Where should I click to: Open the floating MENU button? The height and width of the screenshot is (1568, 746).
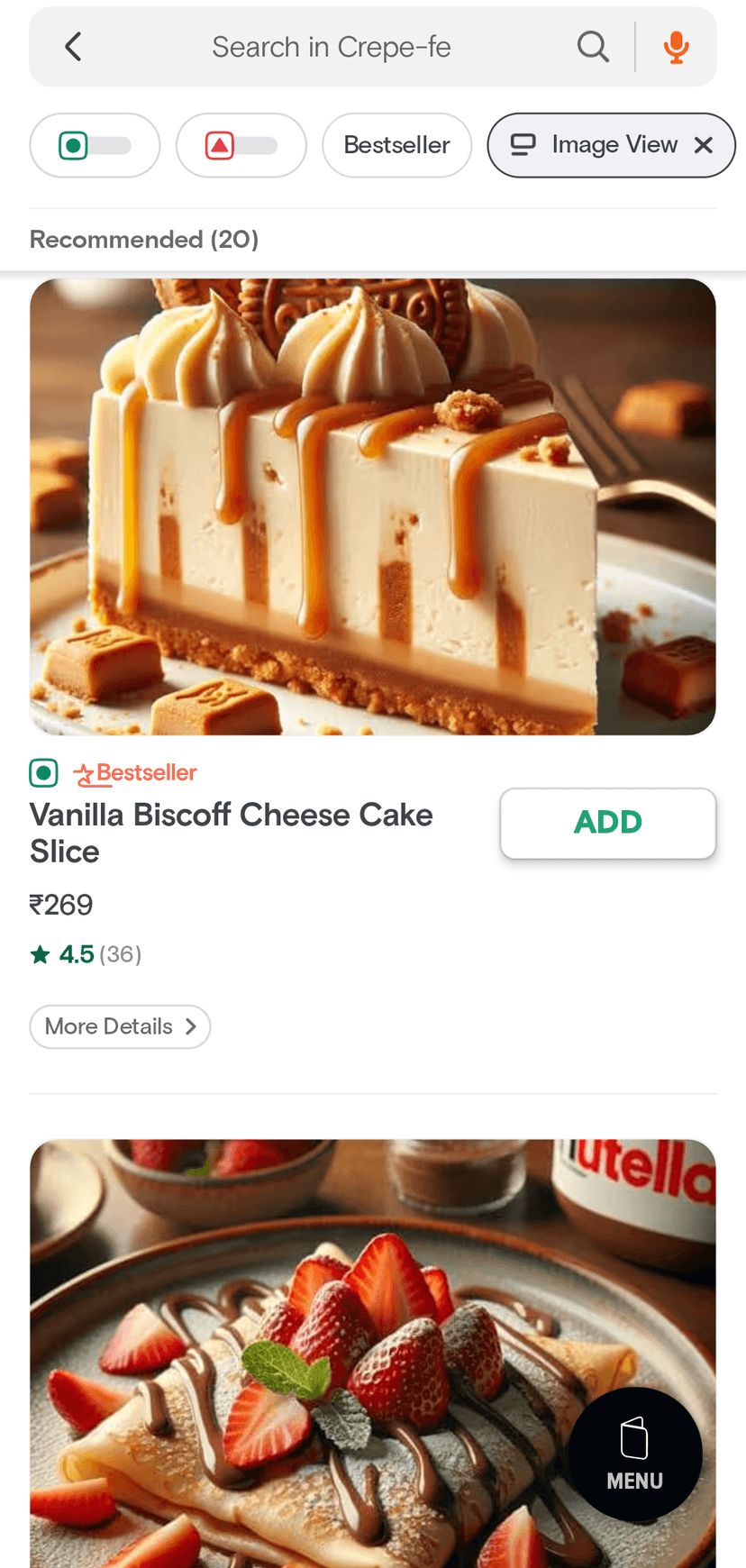[x=635, y=1454]
